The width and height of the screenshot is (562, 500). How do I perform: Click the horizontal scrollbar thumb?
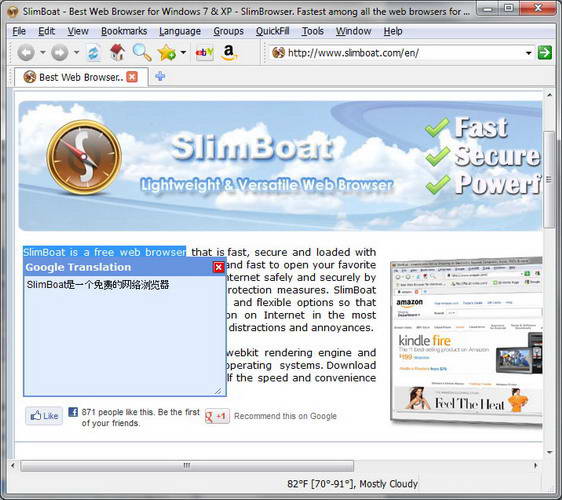(187, 466)
